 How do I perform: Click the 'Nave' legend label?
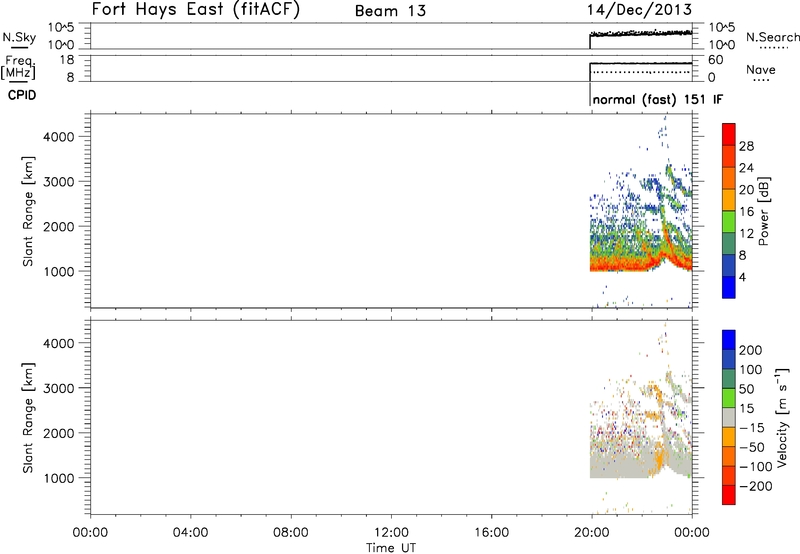[x=760, y=70]
